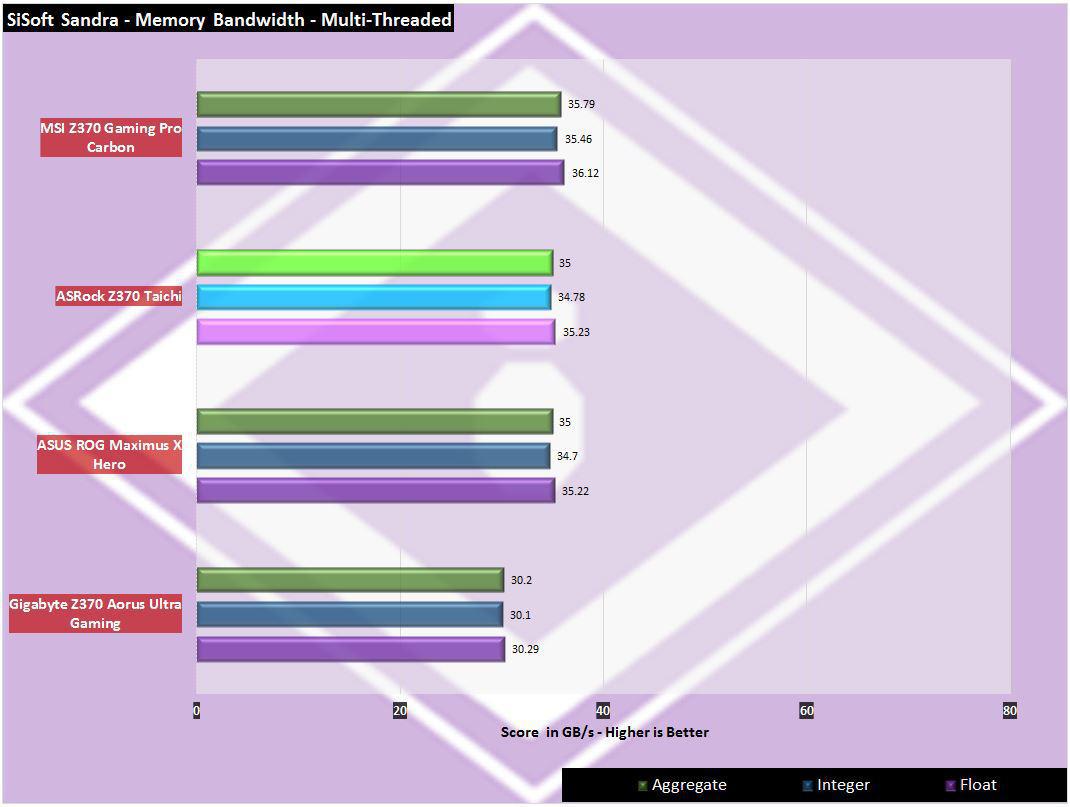Click the axis tick label 20

click(x=400, y=711)
